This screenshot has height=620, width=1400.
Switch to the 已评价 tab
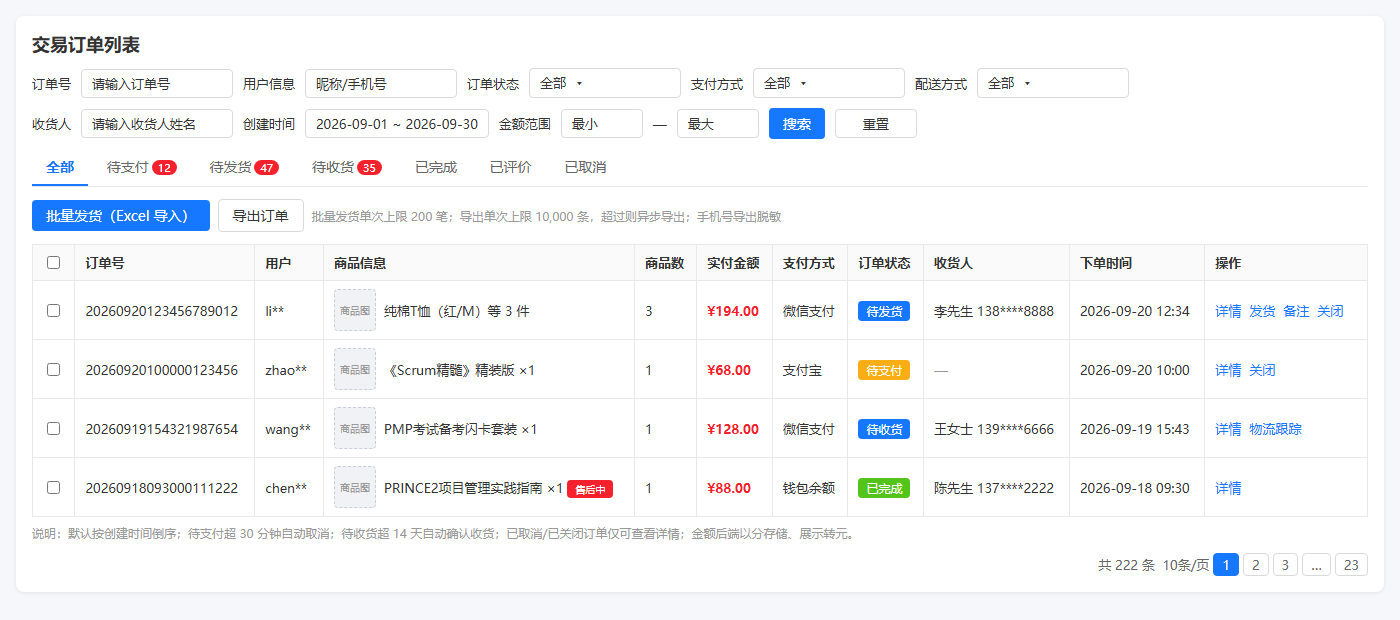point(511,167)
